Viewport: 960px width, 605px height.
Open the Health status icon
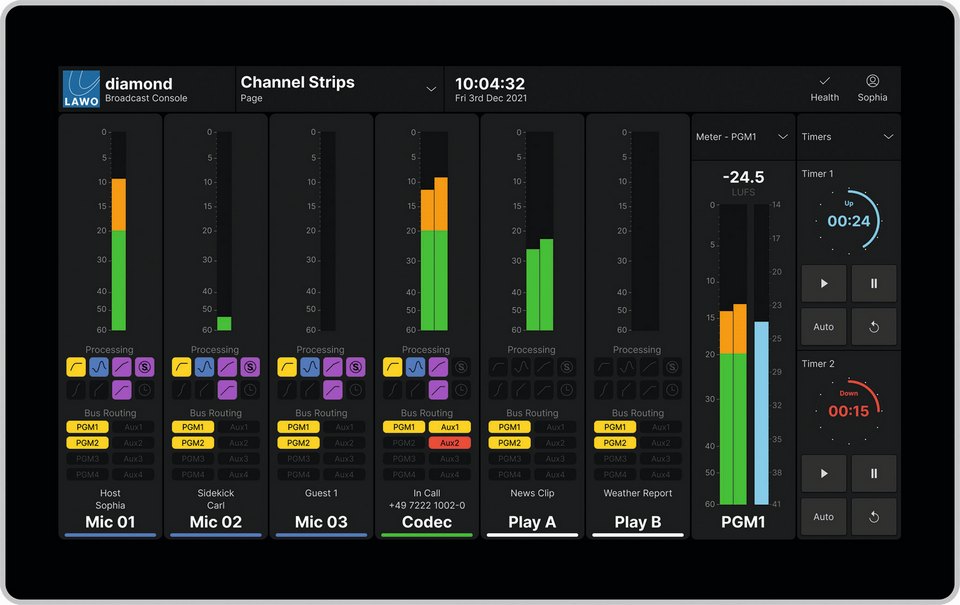point(824,88)
